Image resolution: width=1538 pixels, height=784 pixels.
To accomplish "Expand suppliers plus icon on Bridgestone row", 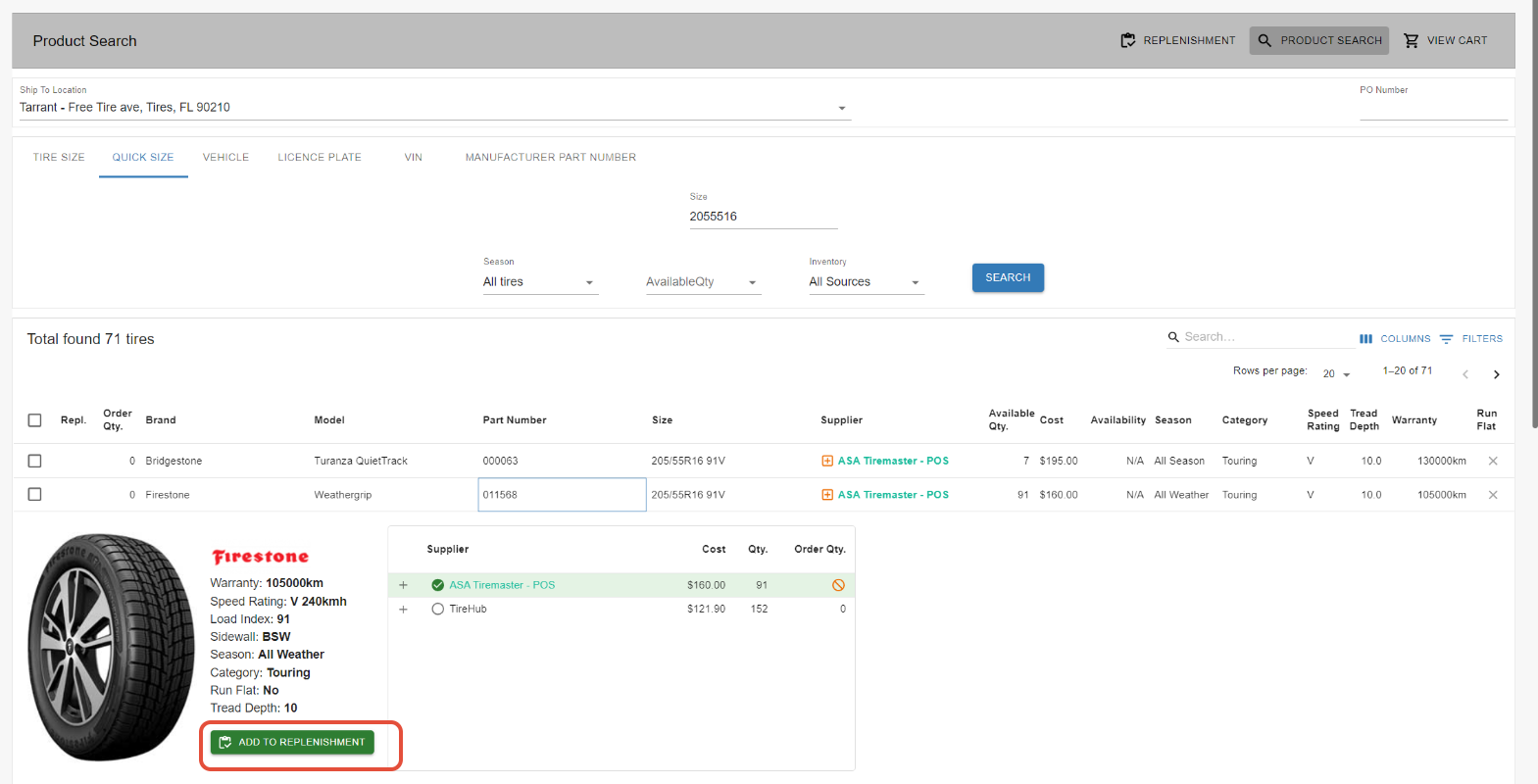I will pos(827,461).
